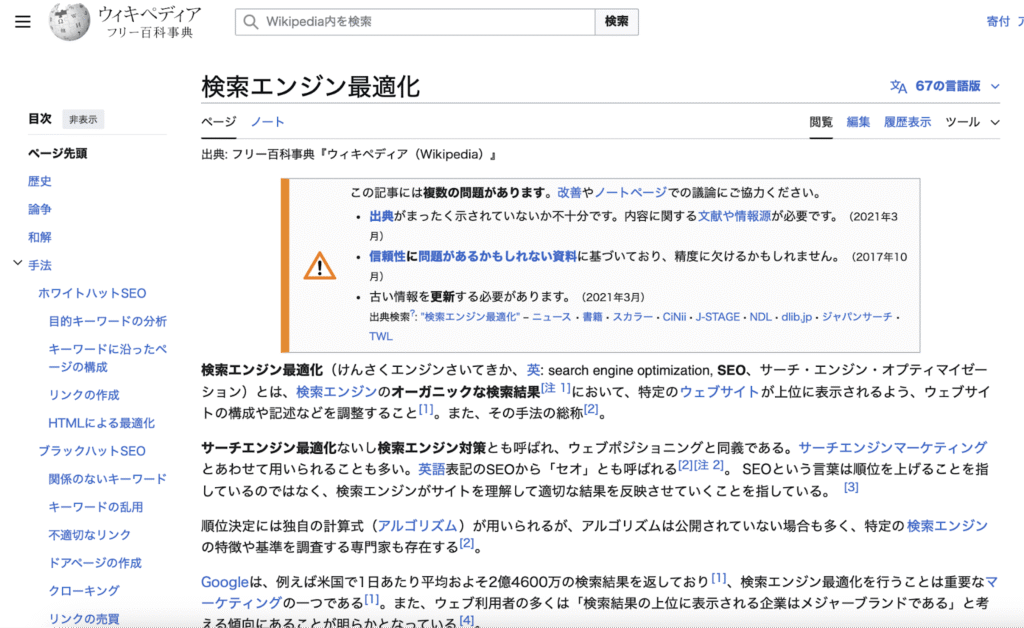This screenshot has width=1024, height=628.
Task: Open the hamburger main menu
Action: [x=23, y=22]
